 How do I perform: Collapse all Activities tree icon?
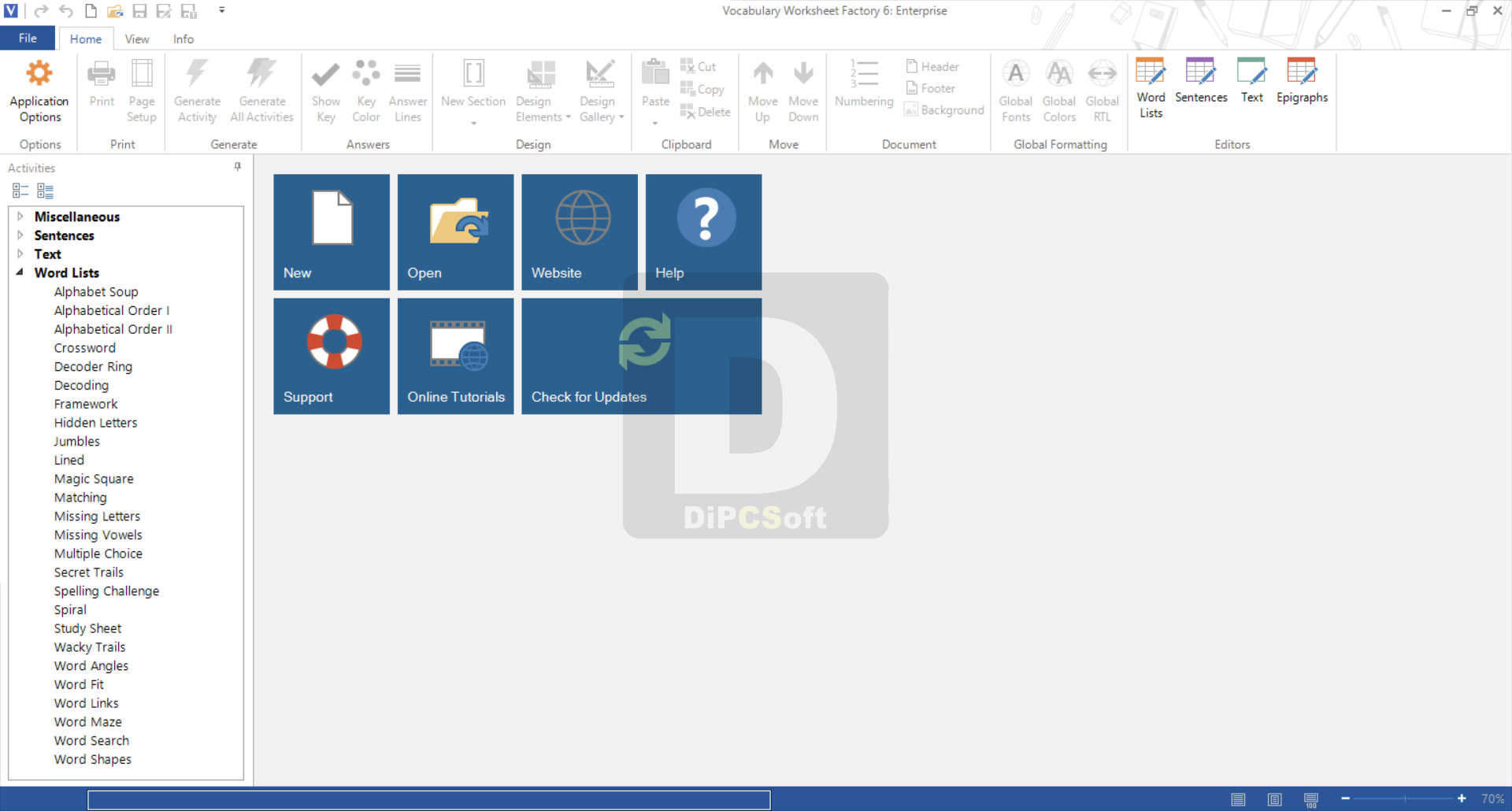(20, 191)
